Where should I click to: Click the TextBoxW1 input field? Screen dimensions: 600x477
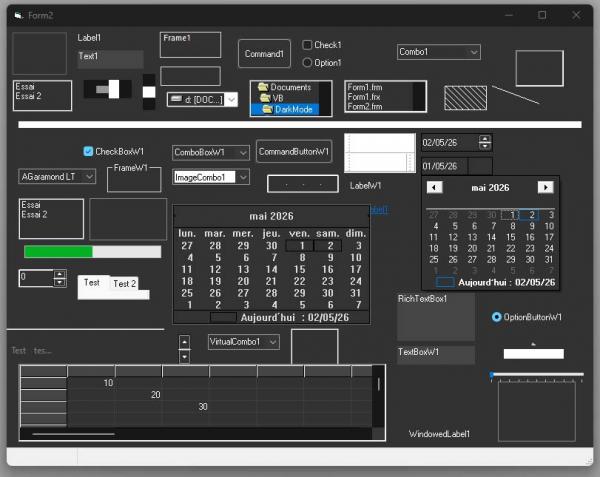[436, 355]
